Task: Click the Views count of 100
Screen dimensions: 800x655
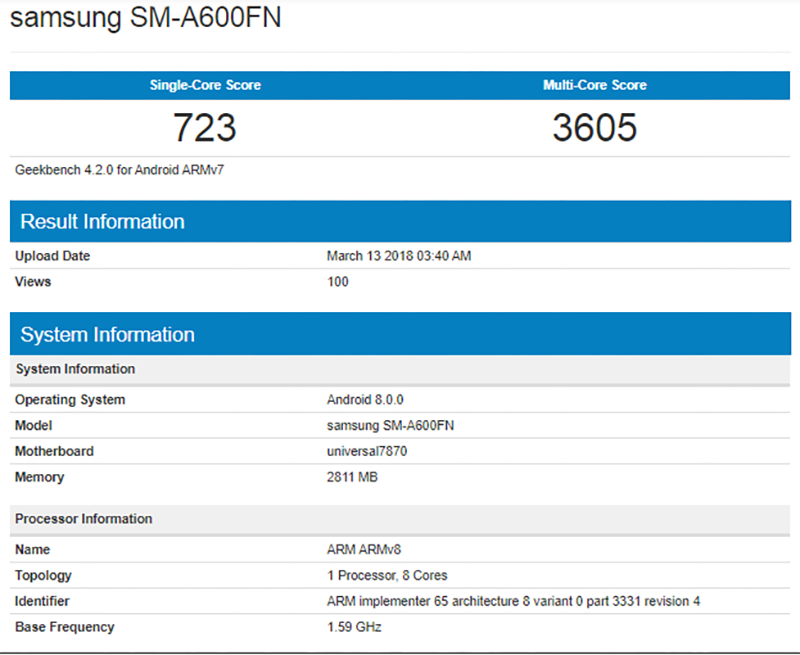Action: [x=338, y=281]
